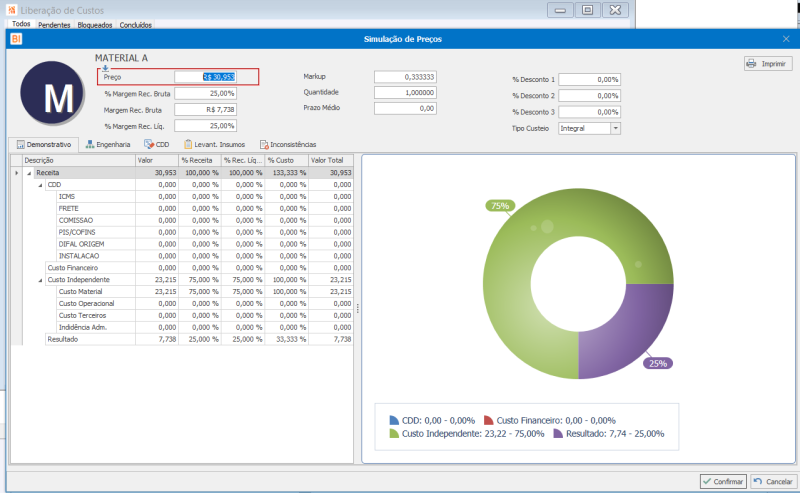This screenshot has height=493, width=800.
Task: Click the Preço input field
Action: [x=205, y=77]
